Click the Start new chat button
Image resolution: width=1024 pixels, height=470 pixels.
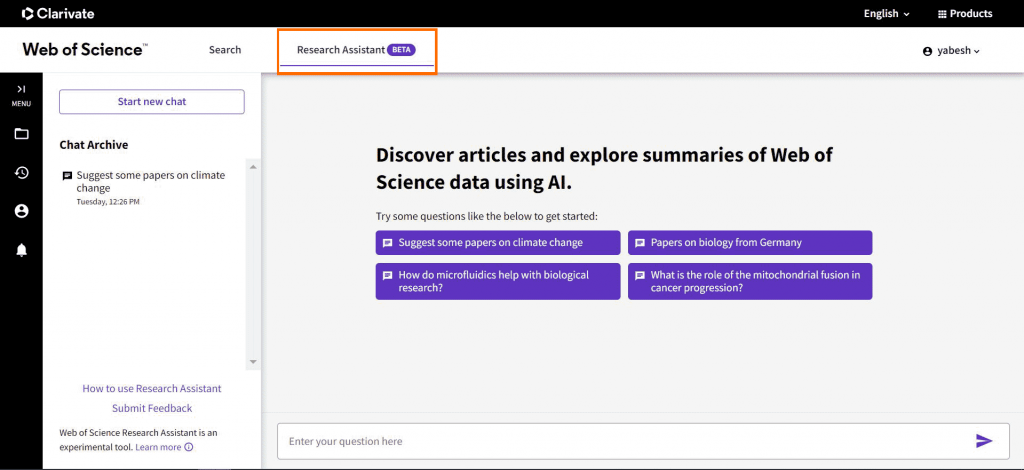(152, 102)
